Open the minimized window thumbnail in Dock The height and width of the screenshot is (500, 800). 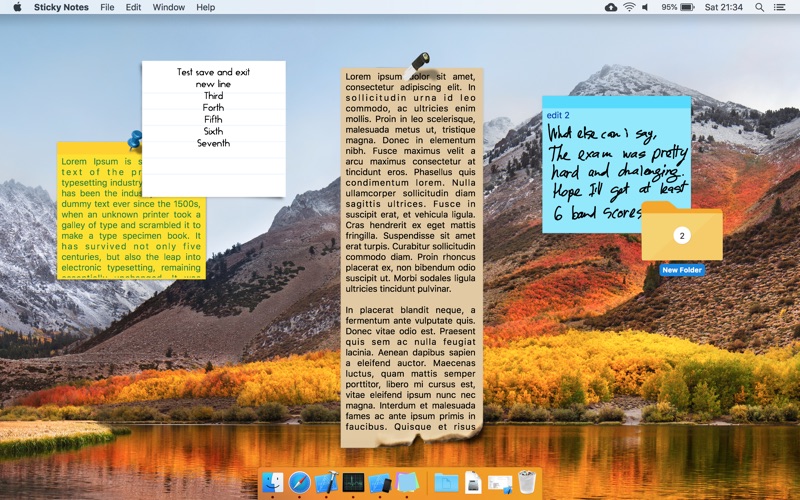click(x=500, y=483)
